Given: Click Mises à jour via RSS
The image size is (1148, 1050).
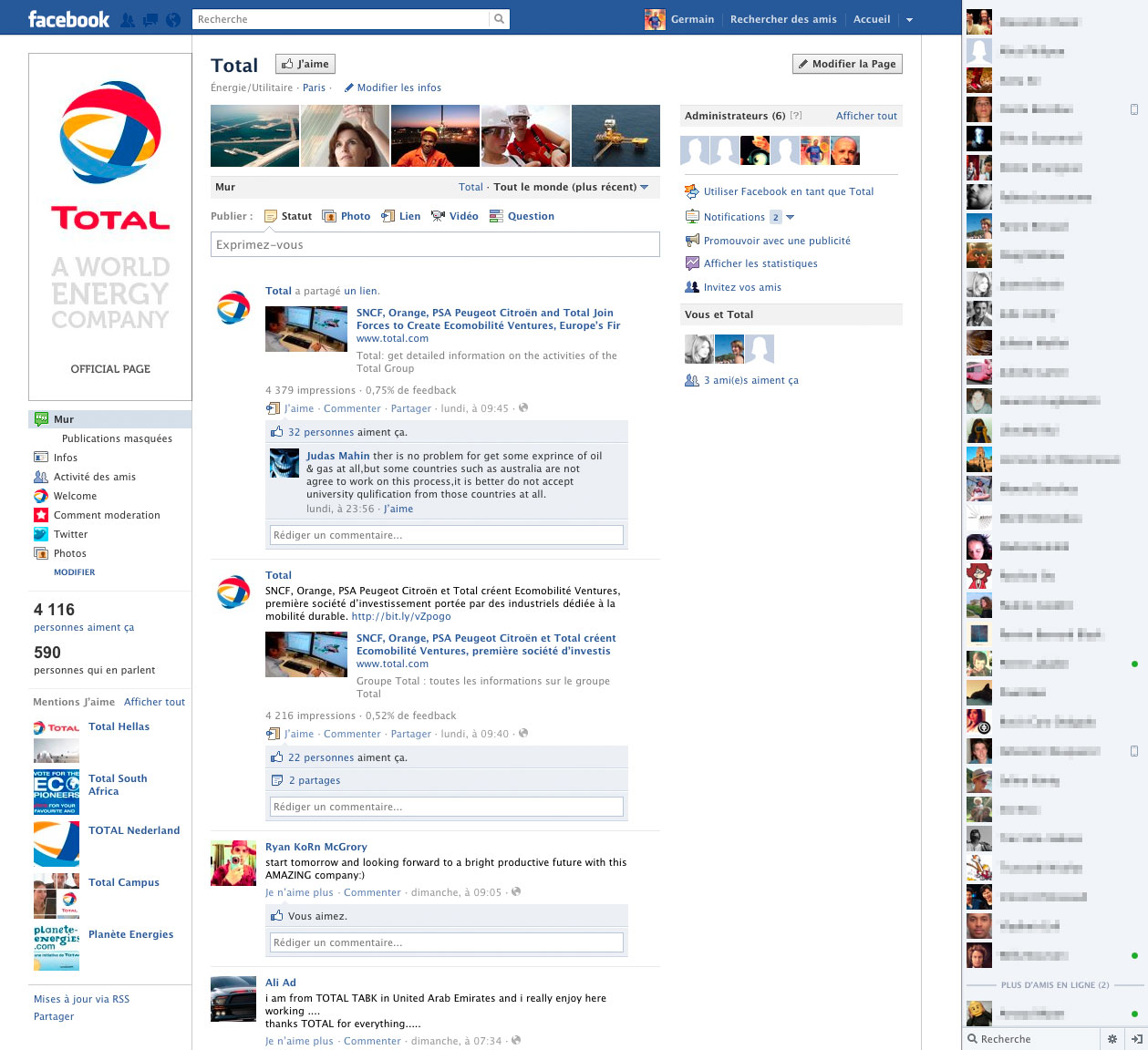Looking at the screenshot, I should (81, 999).
